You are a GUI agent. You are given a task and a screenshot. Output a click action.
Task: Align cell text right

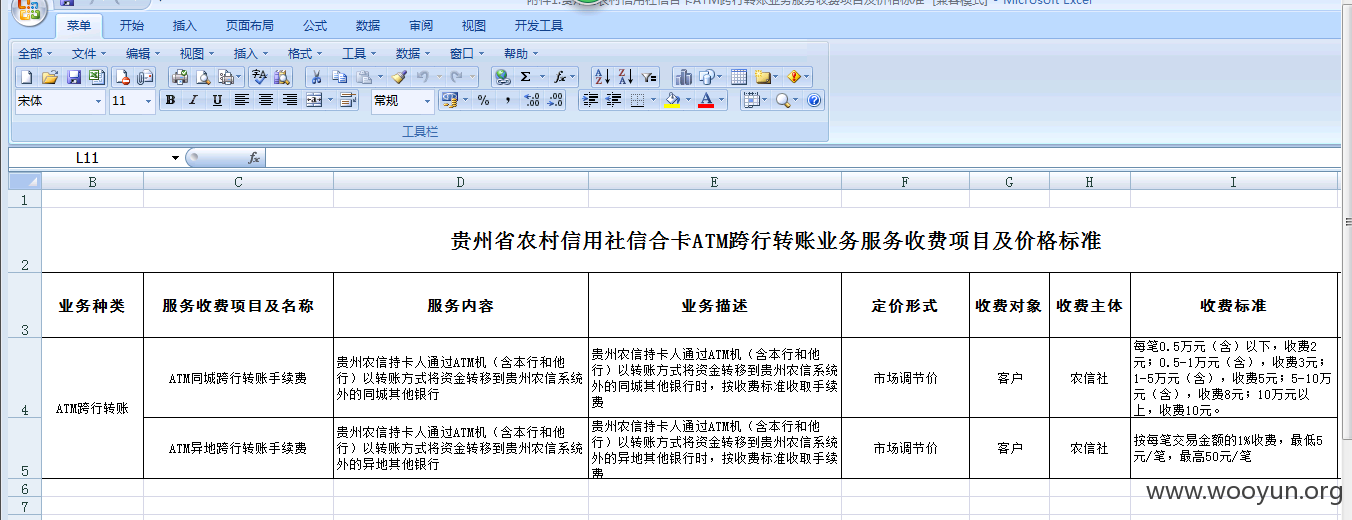289,100
